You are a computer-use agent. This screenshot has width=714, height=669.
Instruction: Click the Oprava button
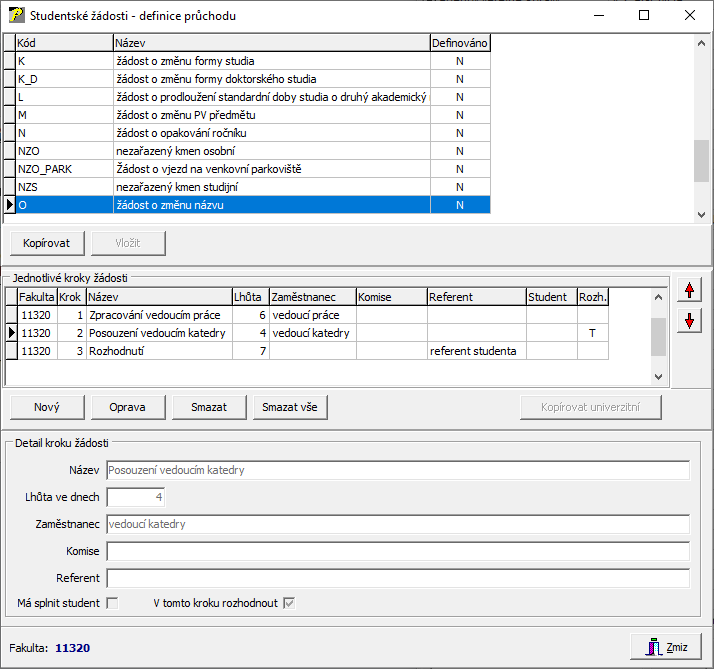pos(128,407)
